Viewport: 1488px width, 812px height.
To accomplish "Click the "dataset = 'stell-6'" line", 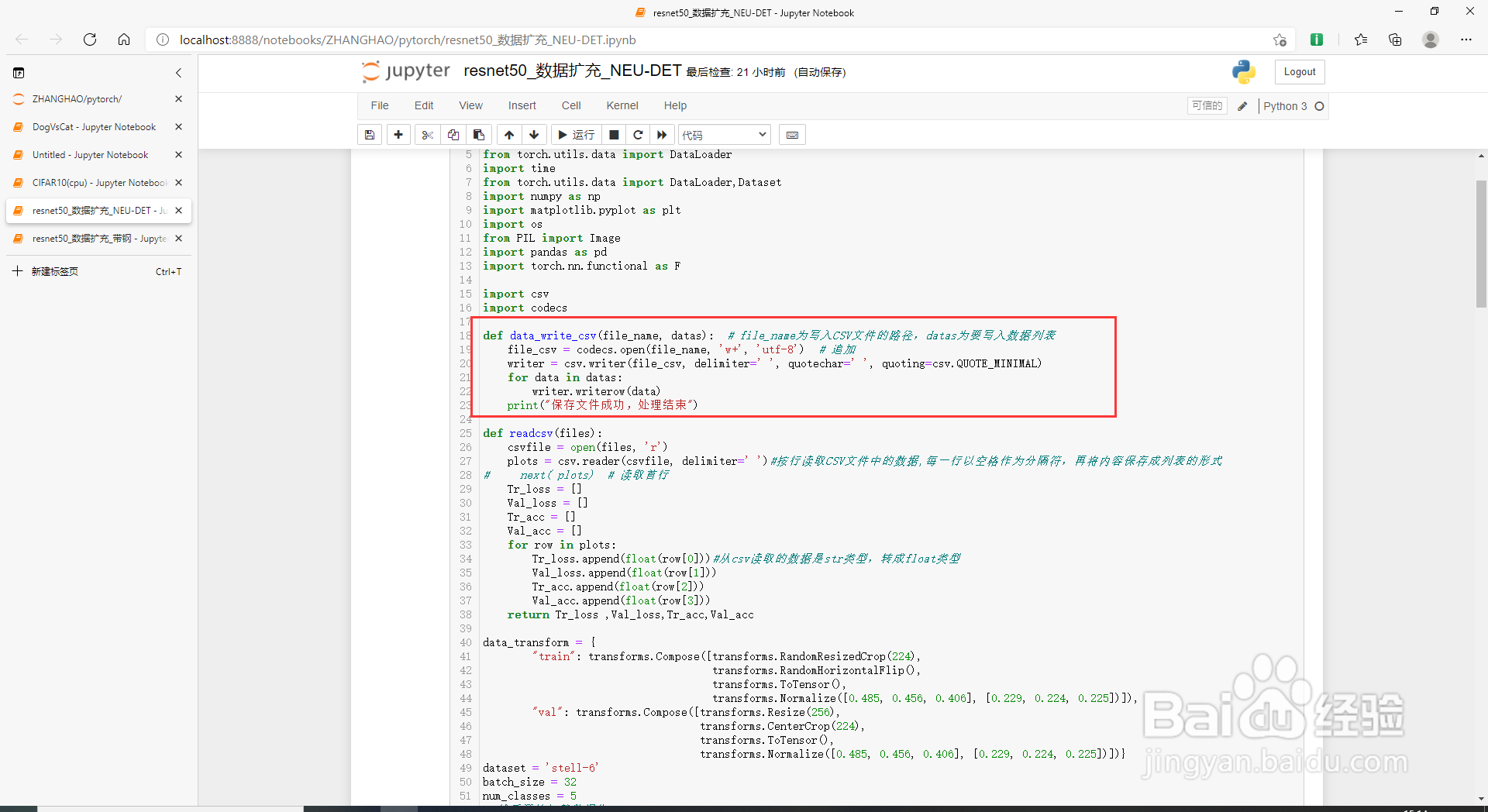I will 541,768.
